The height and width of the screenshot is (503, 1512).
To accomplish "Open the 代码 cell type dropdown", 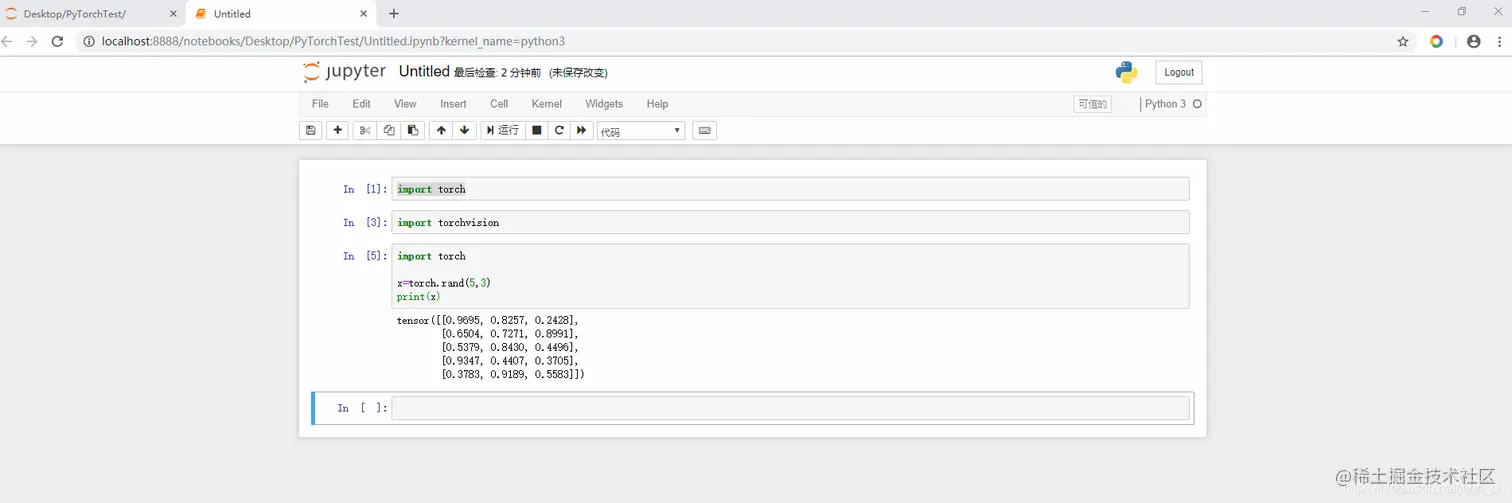I will pos(641,131).
